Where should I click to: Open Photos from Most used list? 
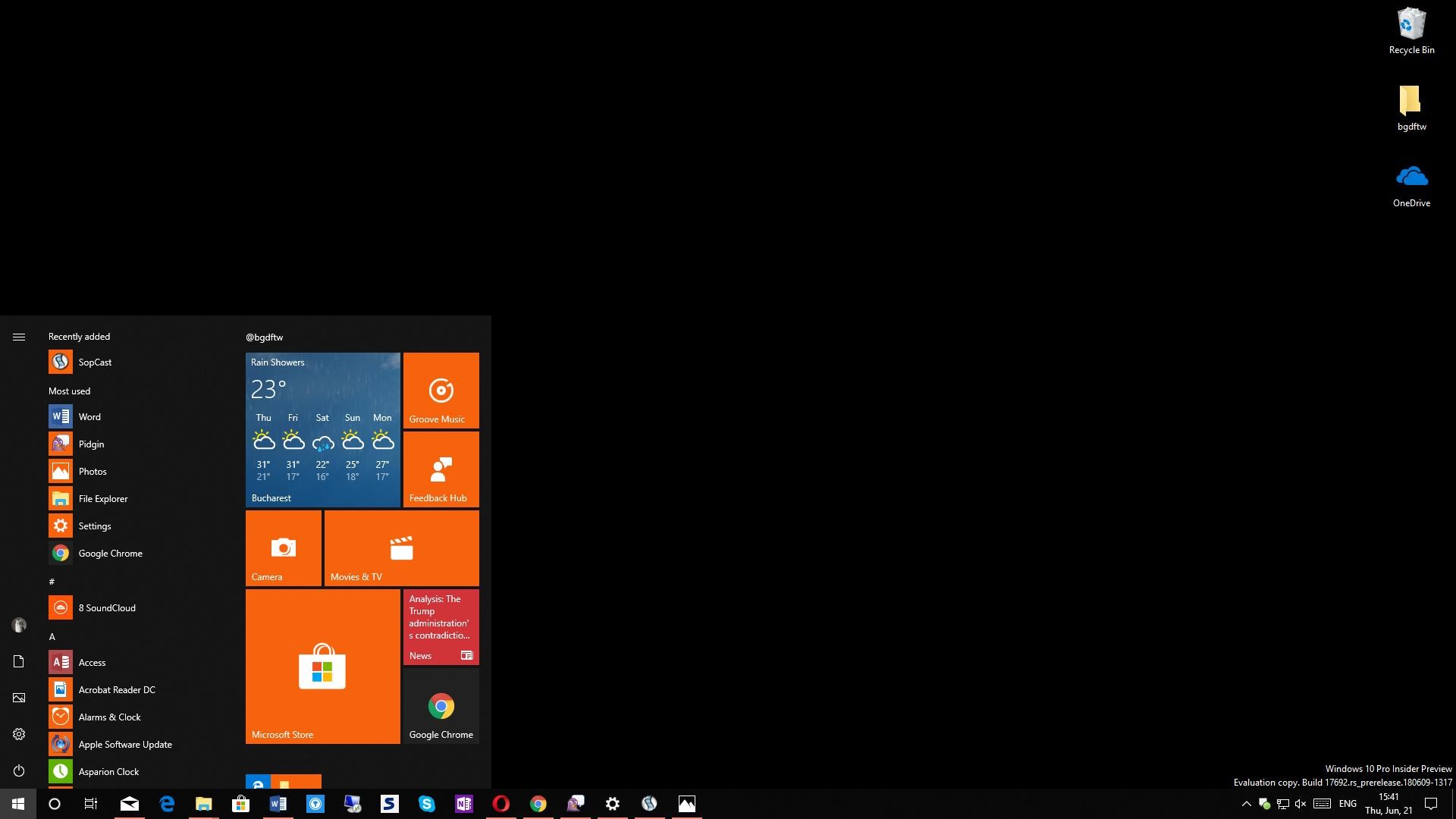pyautogui.click(x=93, y=471)
